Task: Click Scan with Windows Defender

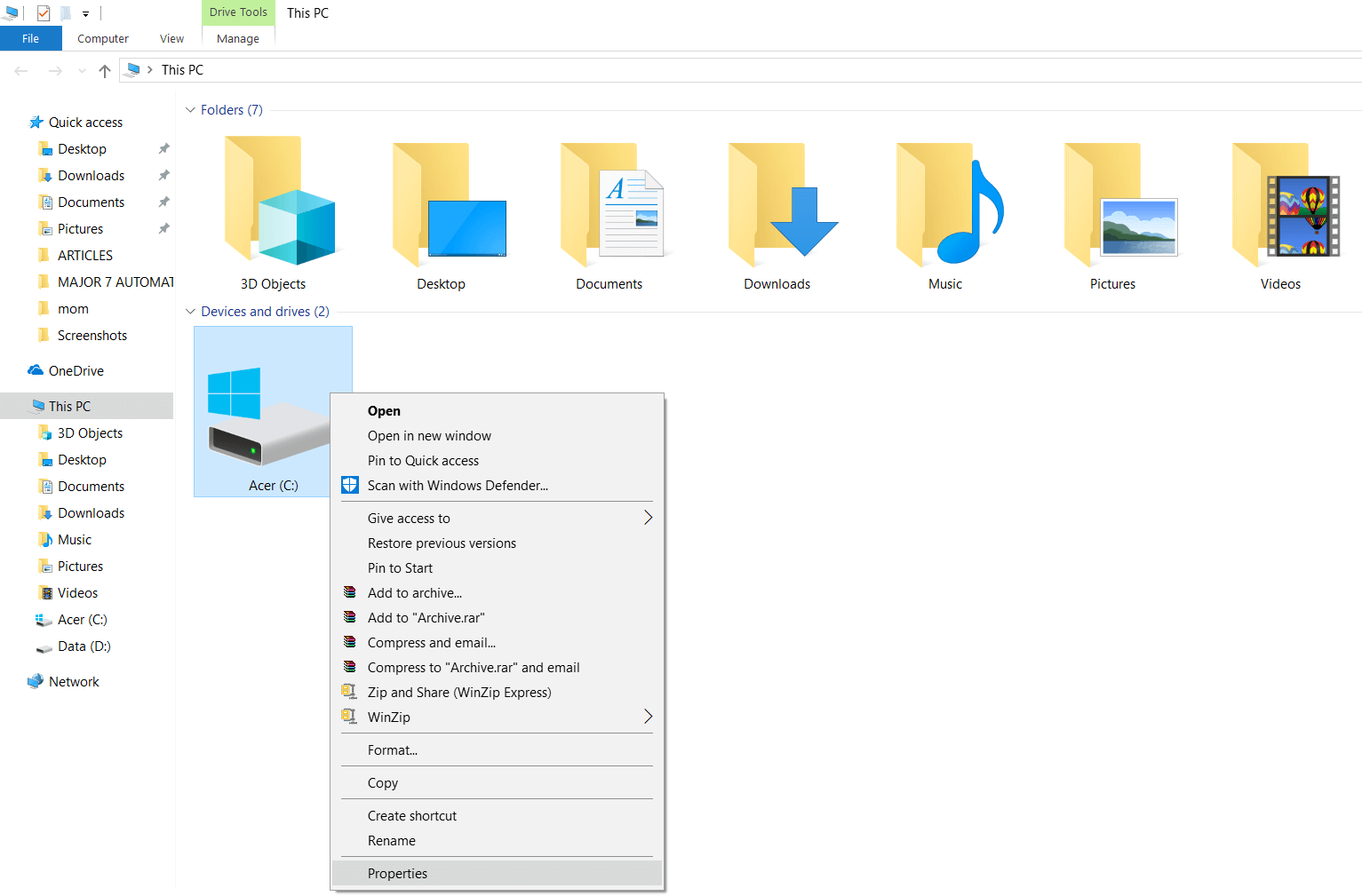Action: click(x=457, y=486)
